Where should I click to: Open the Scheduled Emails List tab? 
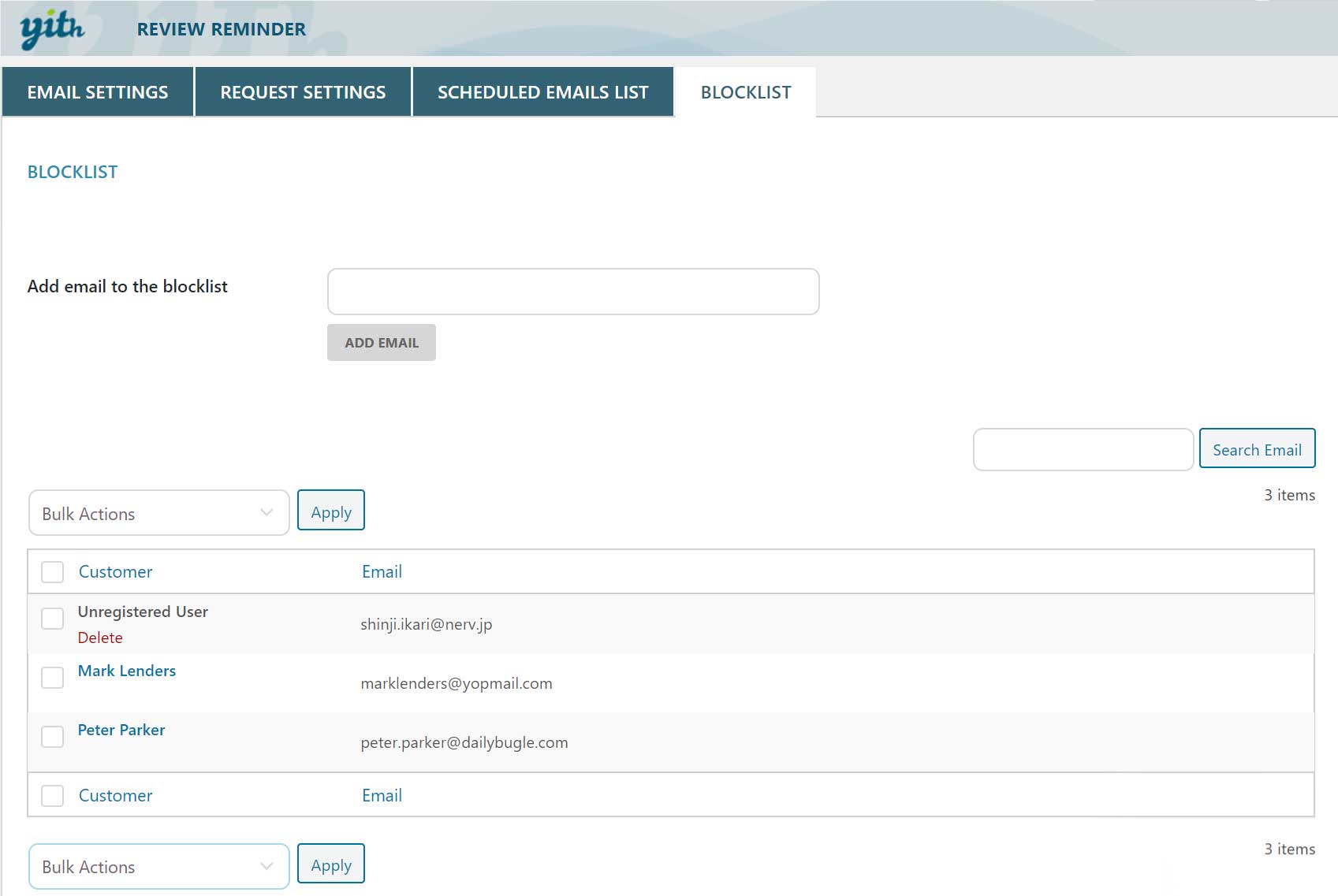coord(542,92)
